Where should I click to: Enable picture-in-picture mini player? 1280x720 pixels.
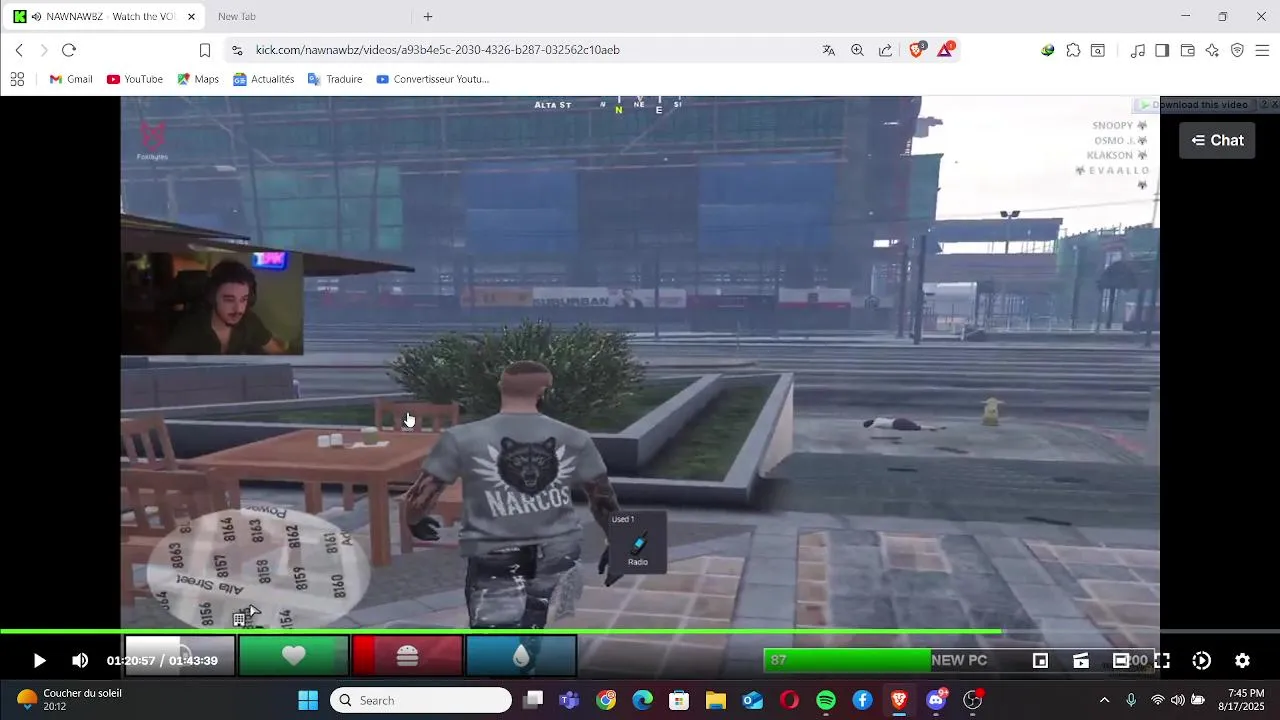[1040, 661]
